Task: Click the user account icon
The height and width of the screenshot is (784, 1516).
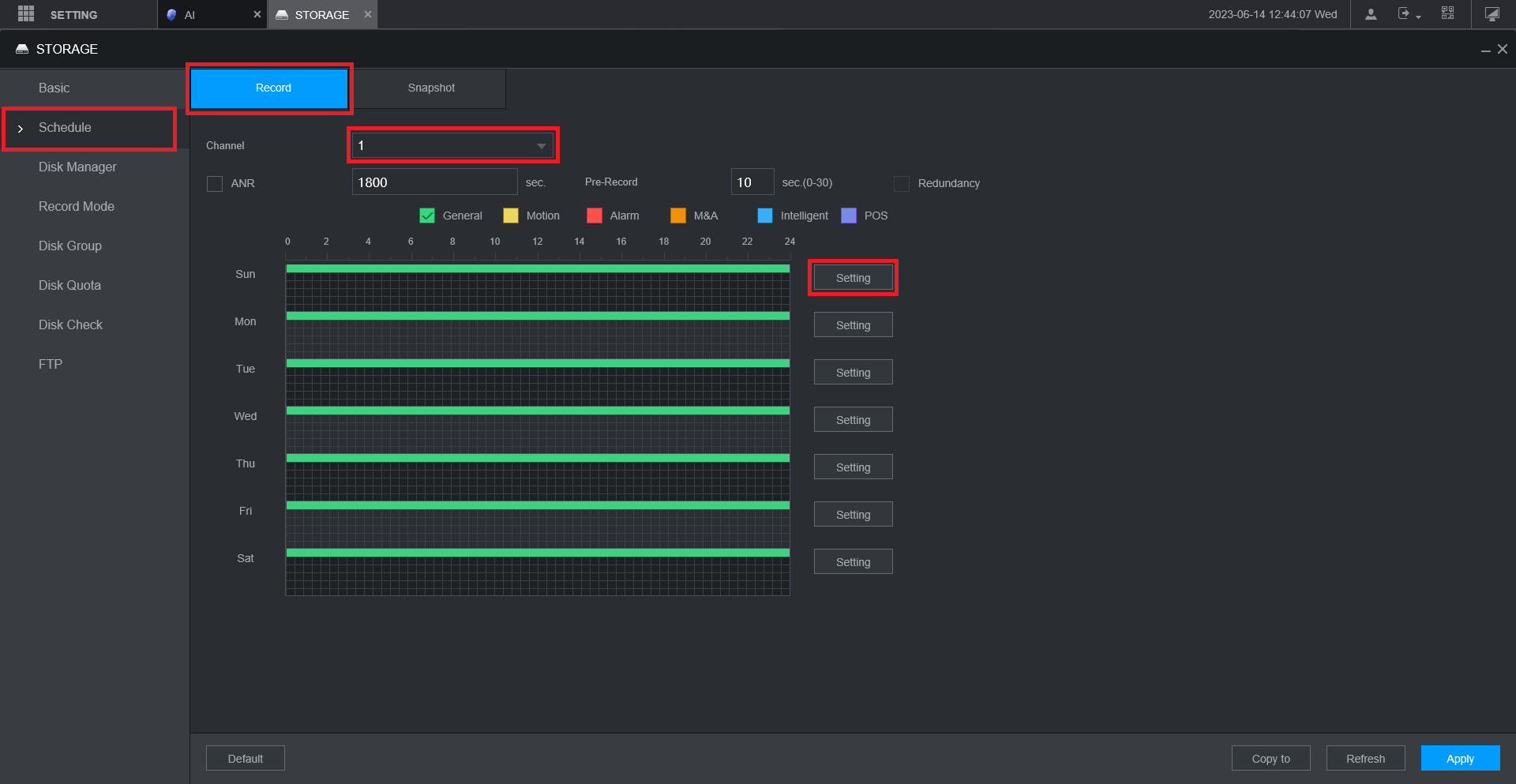Action: pyautogui.click(x=1371, y=14)
